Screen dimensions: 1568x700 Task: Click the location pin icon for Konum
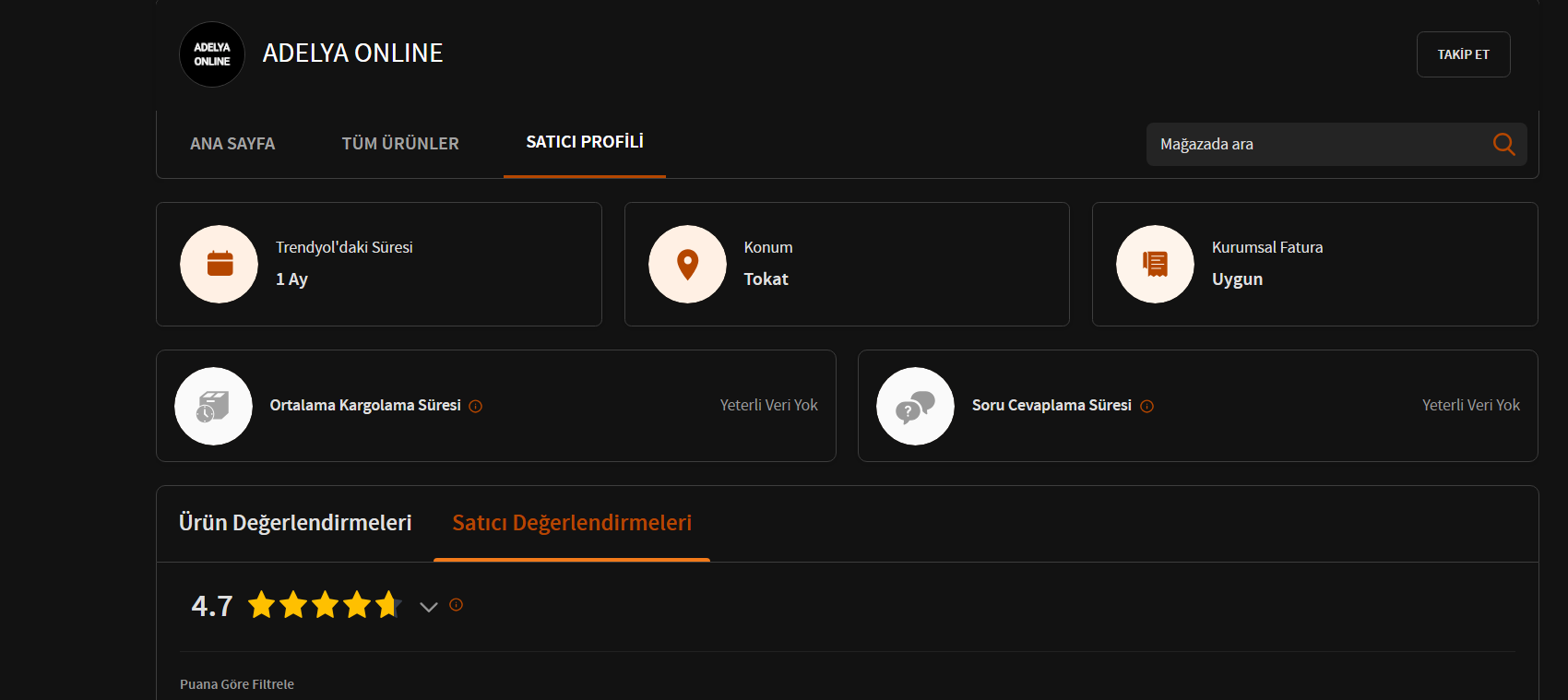[x=687, y=264]
